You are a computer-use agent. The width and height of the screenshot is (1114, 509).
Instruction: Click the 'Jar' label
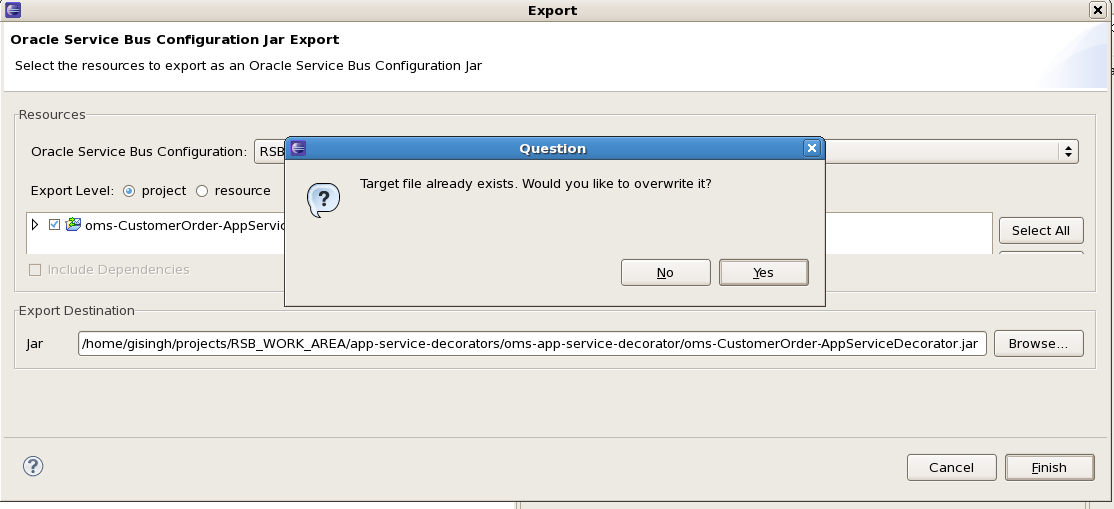click(35, 344)
